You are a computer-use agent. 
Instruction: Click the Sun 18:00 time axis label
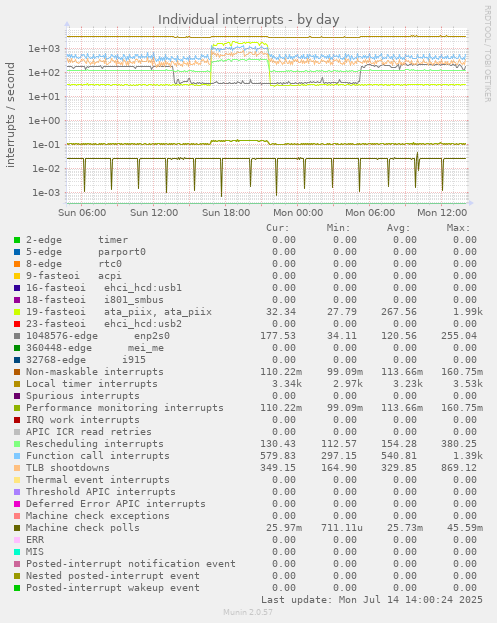[226, 213]
